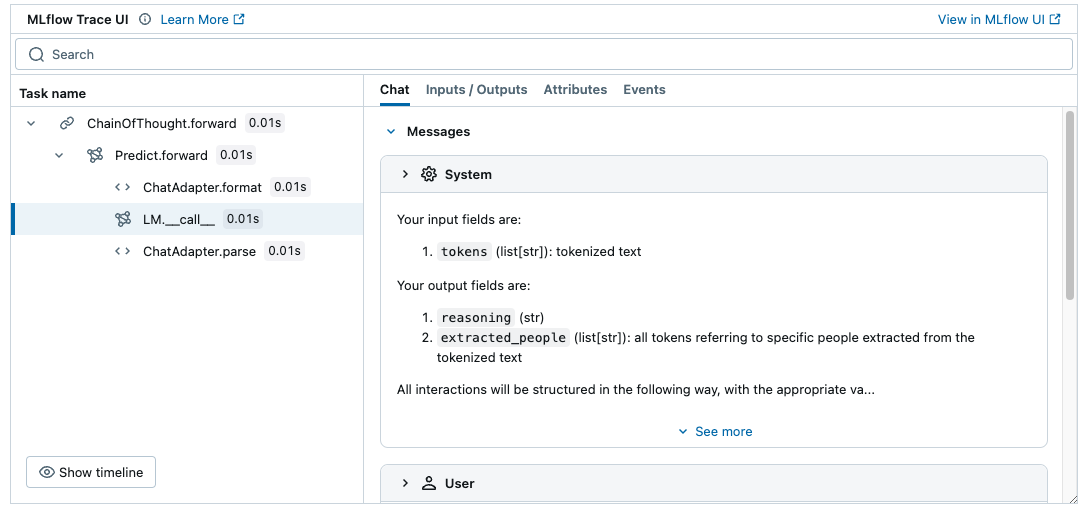Select the LM.__call__ span row
1089x516 pixels.
point(187,219)
